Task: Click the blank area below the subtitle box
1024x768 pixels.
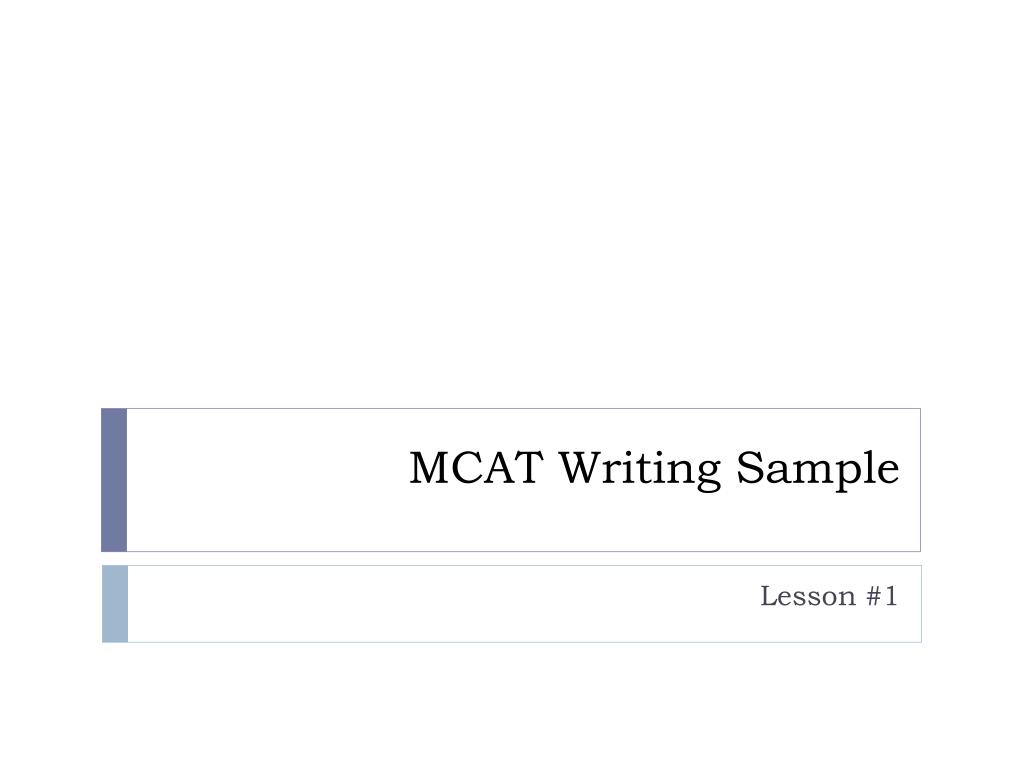Action: (x=512, y=705)
